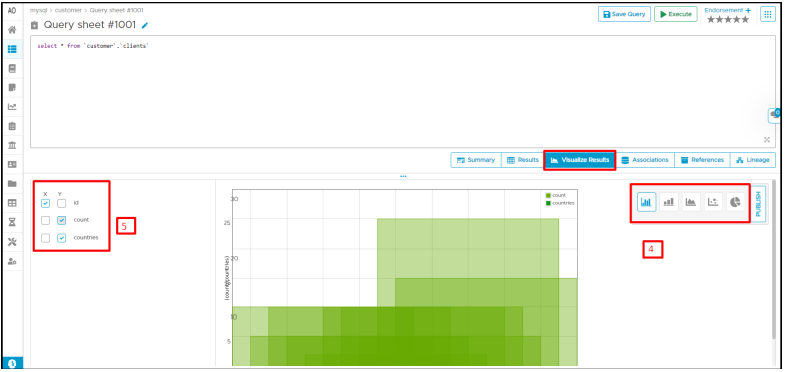
Task: Click inside the SQL query editor
Action: (403, 92)
